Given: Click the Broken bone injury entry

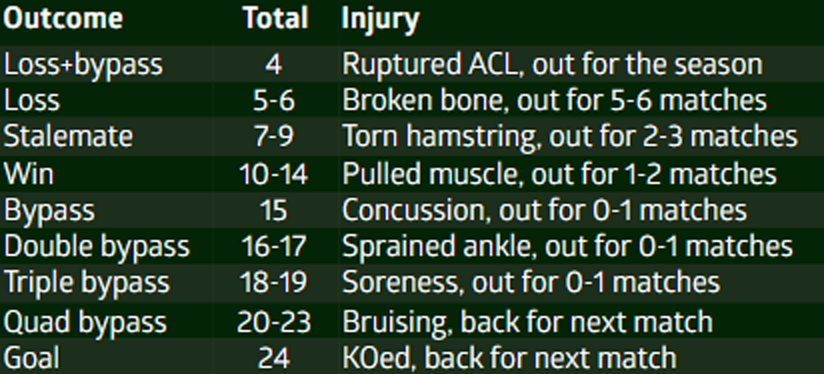Looking at the screenshot, I should [x=554, y=100].
